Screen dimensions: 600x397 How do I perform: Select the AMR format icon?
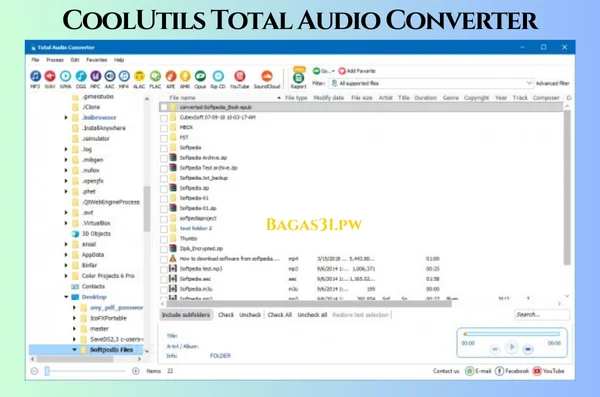click(x=185, y=76)
